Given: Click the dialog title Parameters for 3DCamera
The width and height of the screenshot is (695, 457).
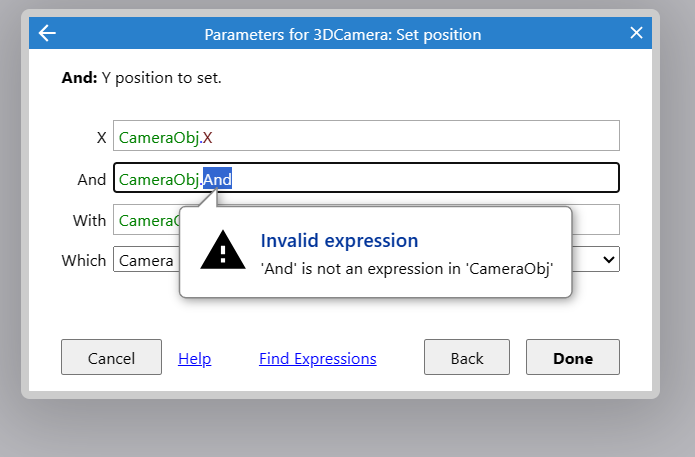Looking at the screenshot, I should (x=343, y=35).
